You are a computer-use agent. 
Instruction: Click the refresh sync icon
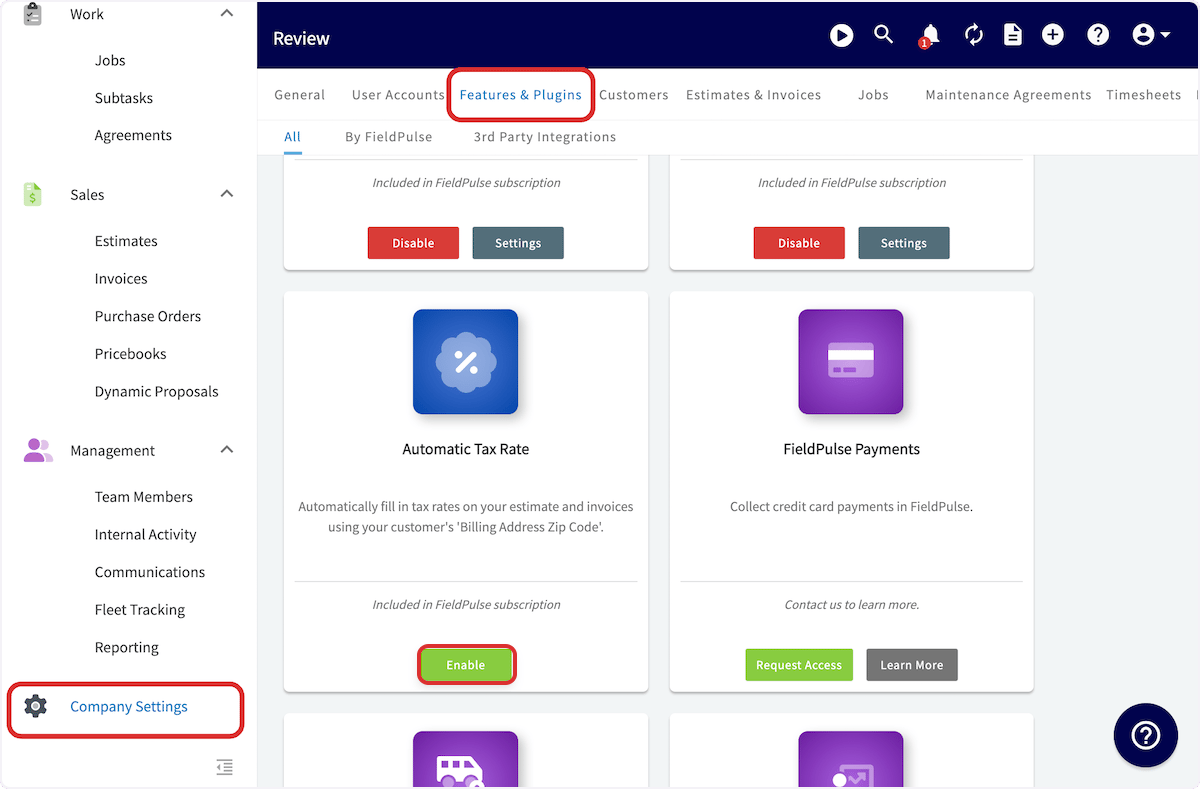point(974,36)
